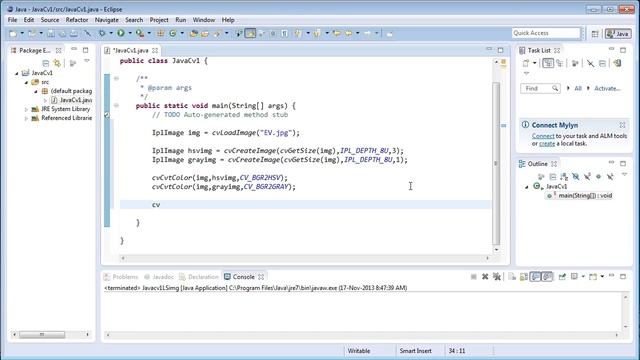
Task: Open the Source menu
Action: coord(50,20)
